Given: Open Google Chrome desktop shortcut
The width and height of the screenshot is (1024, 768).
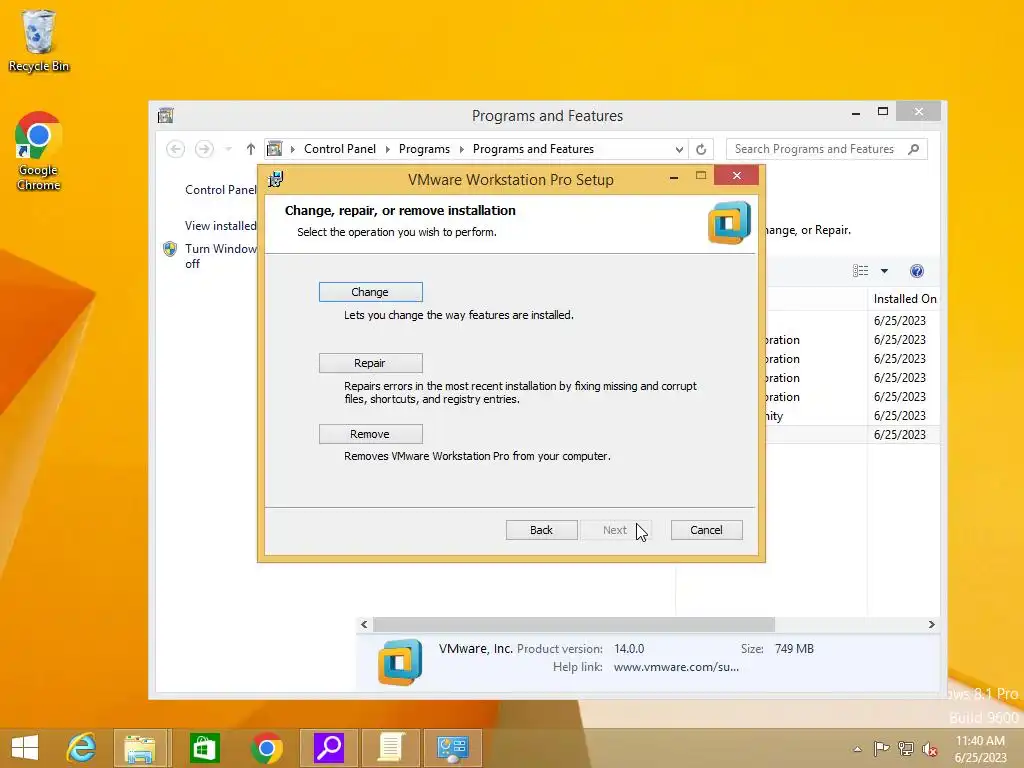Looking at the screenshot, I should click(x=38, y=152).
